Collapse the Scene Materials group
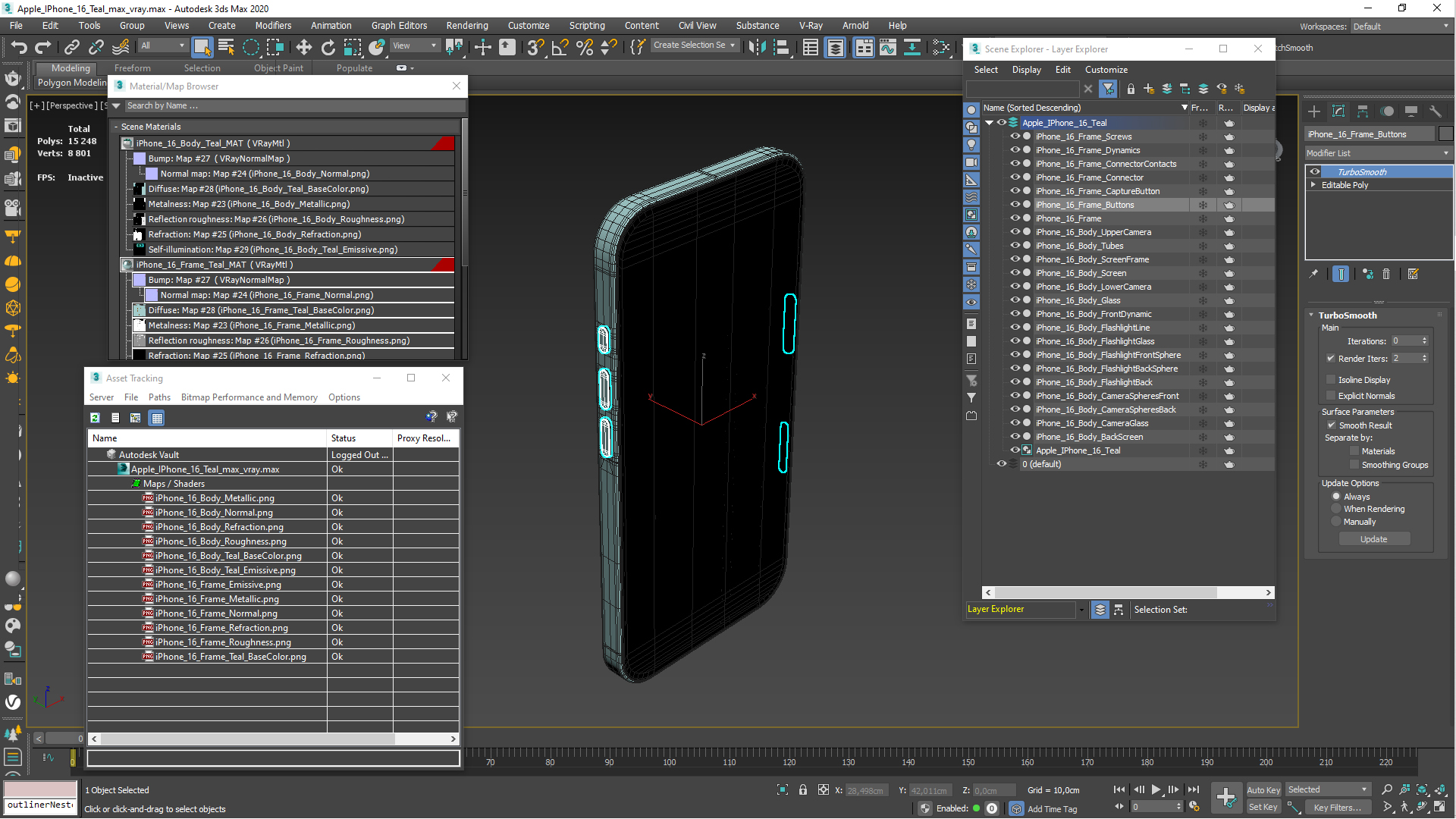The height and width of the screenshot is (819, 1456). (116, 127)
